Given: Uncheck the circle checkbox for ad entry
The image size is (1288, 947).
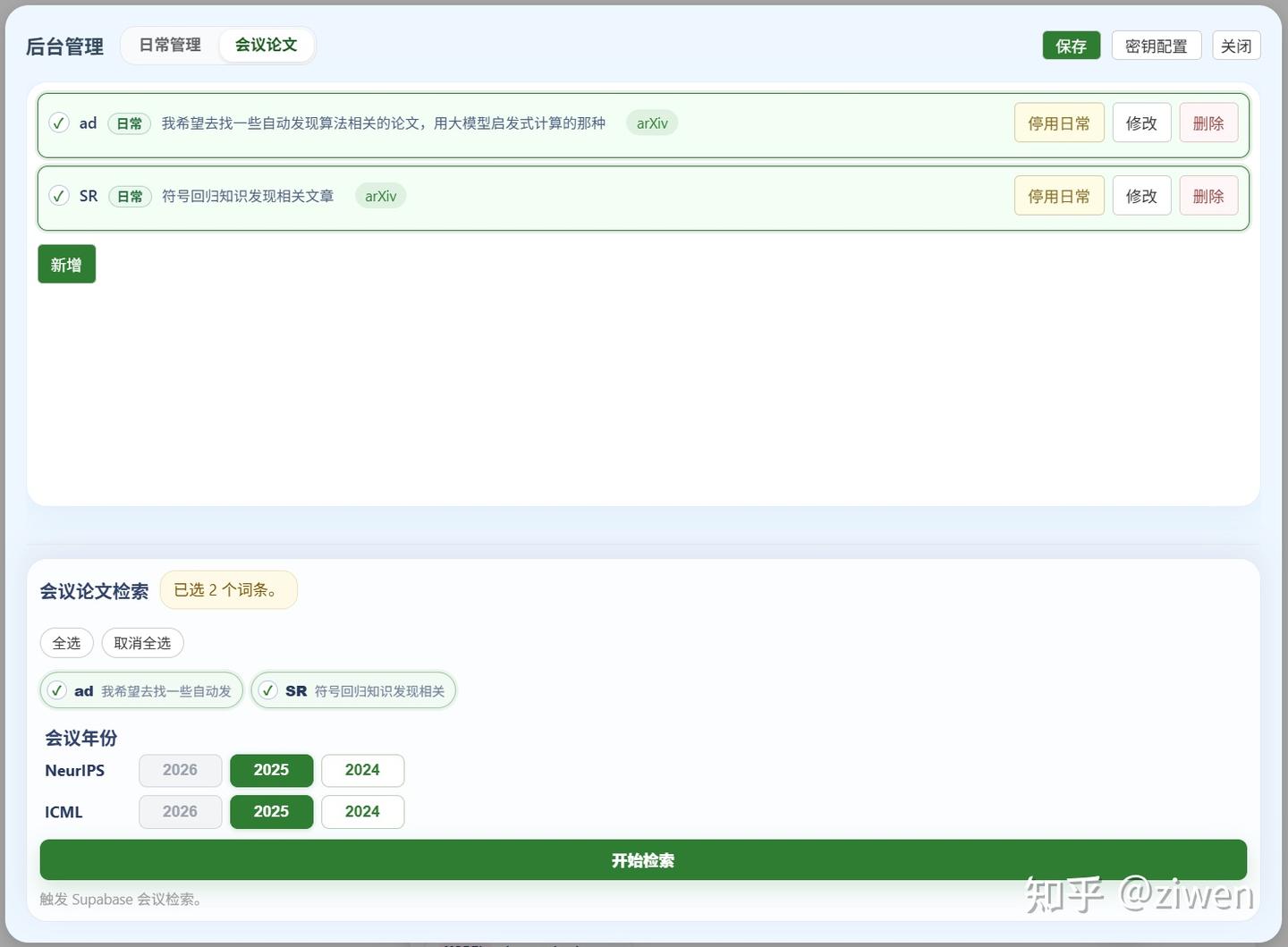Looking at the screenshot, I should pyautogui.click(x=59, y=123).
